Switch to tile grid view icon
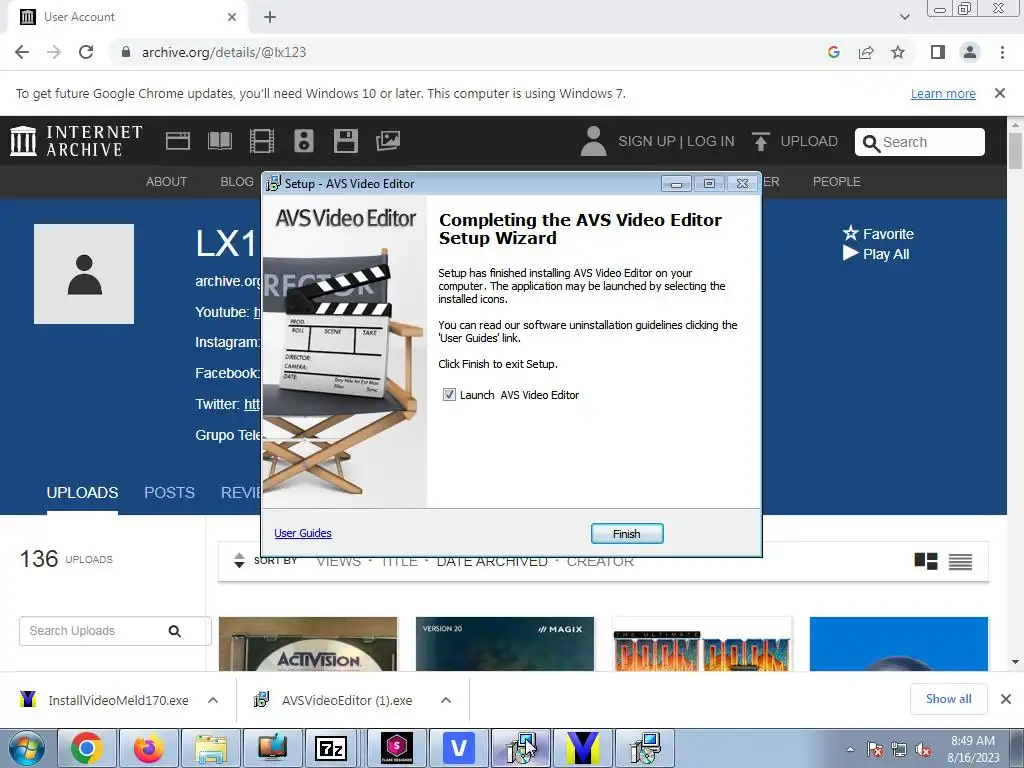Screen dimensions: 1024x768 pos(926,561)
